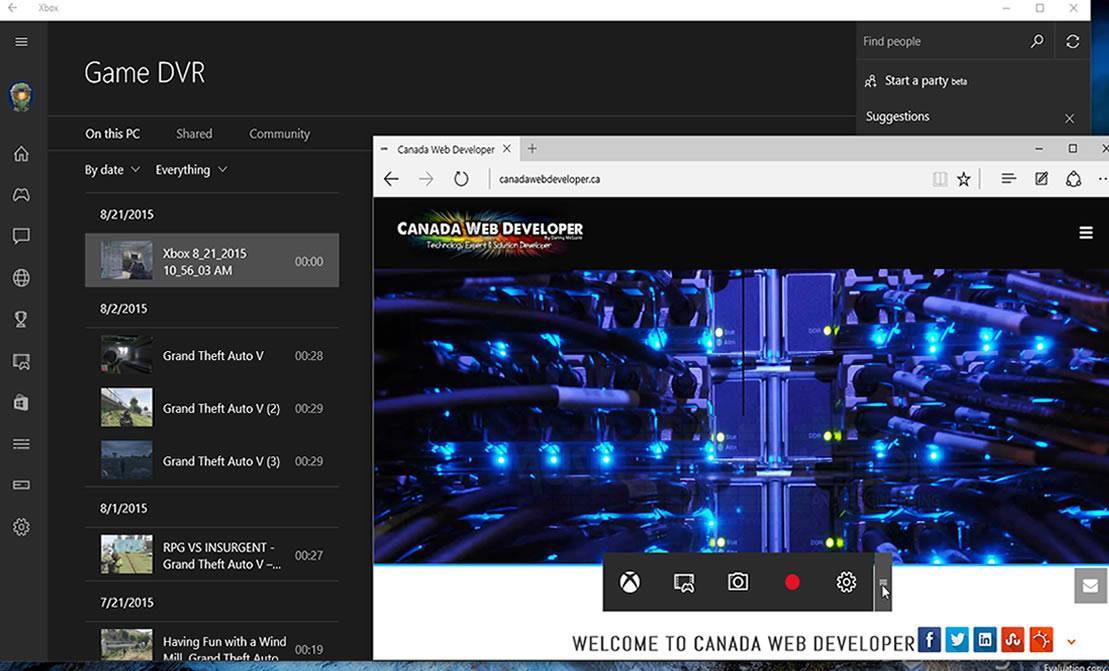The width and height of the screenshot is (1109, 671).
Task: Click the orange share icon on webpage
Action: (1041, 639)
